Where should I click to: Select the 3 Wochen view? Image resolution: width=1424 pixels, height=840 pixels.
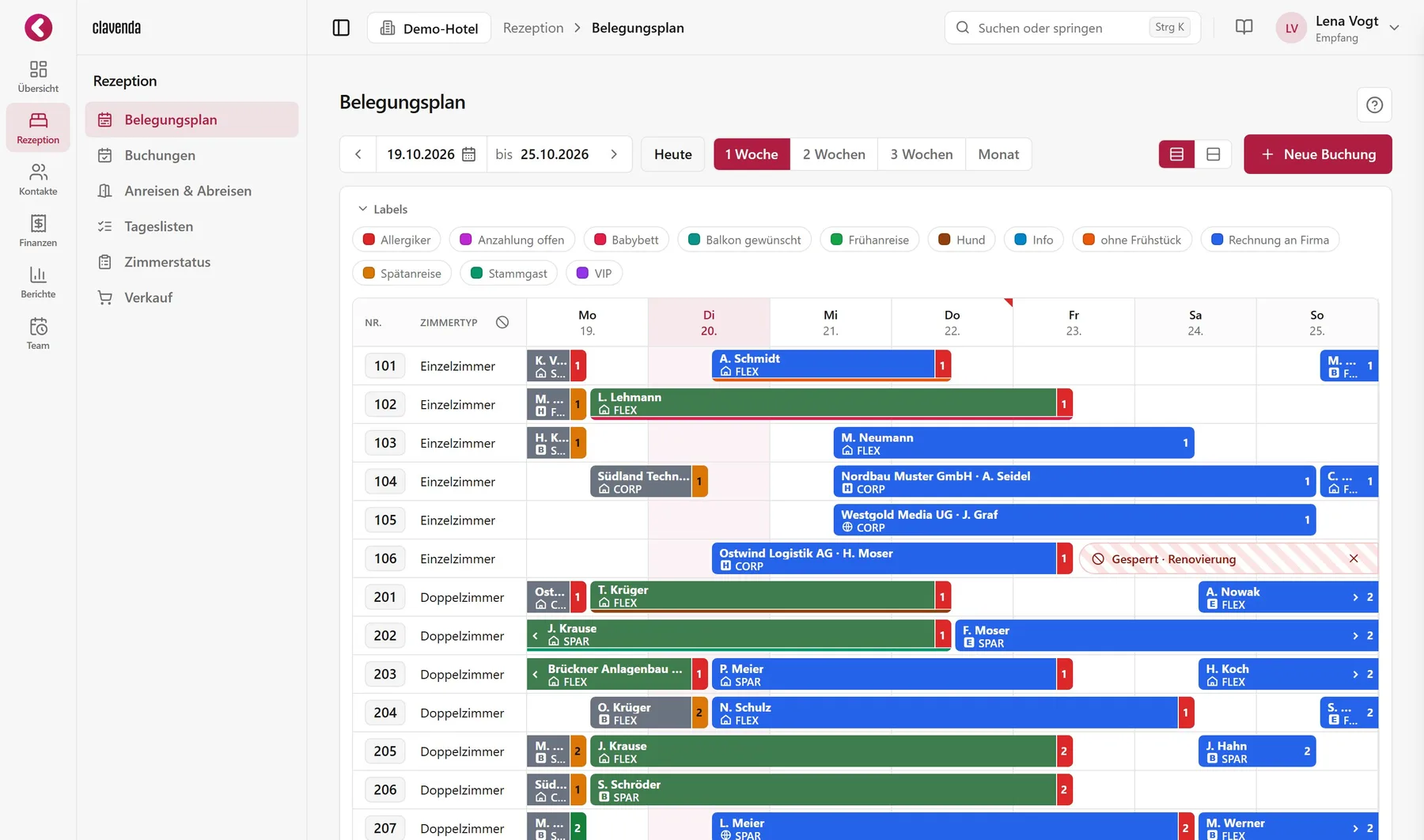pyautogui.click(x=922, y=154)
